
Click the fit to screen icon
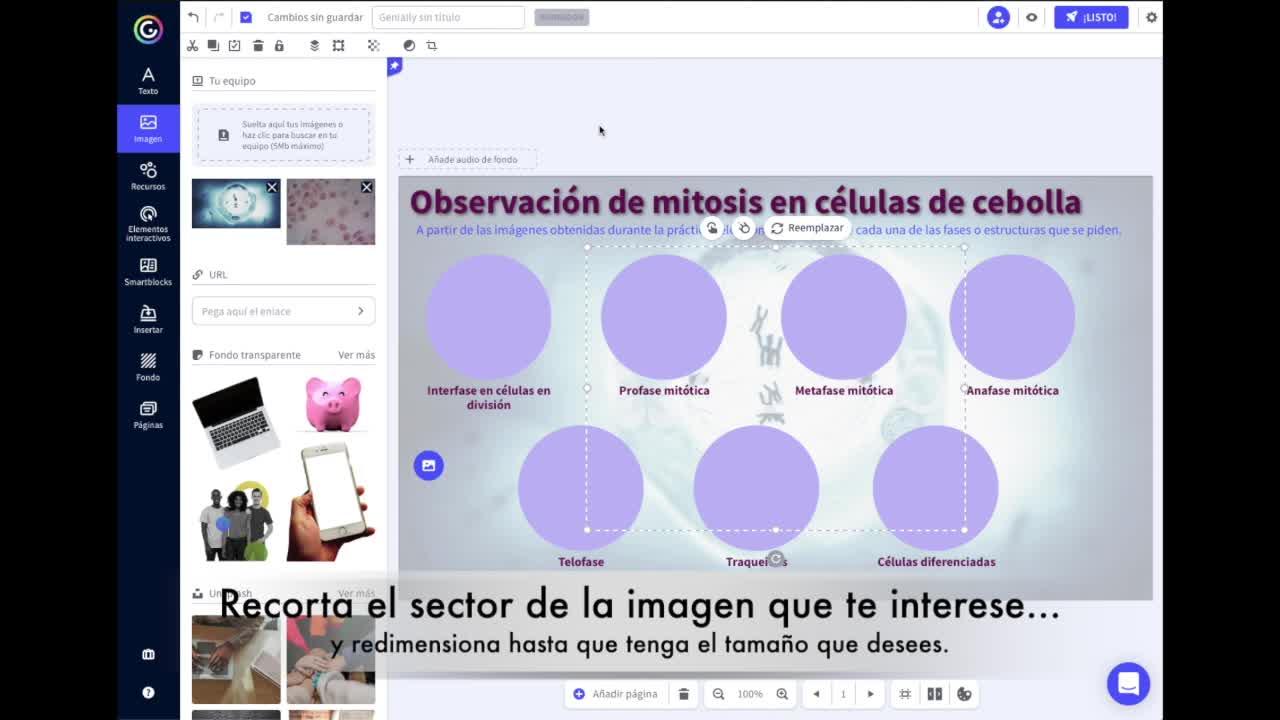pos(905,694)
